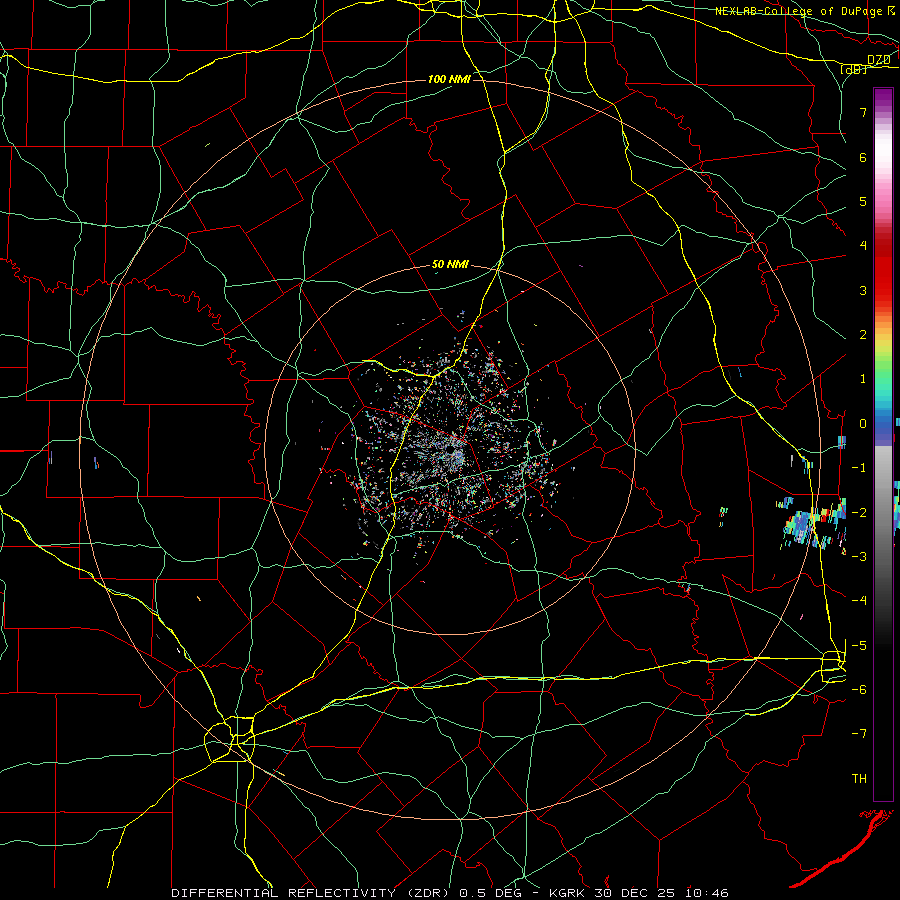
Task: Click the "50 NMI" range ring label
Action: point(451,265)
